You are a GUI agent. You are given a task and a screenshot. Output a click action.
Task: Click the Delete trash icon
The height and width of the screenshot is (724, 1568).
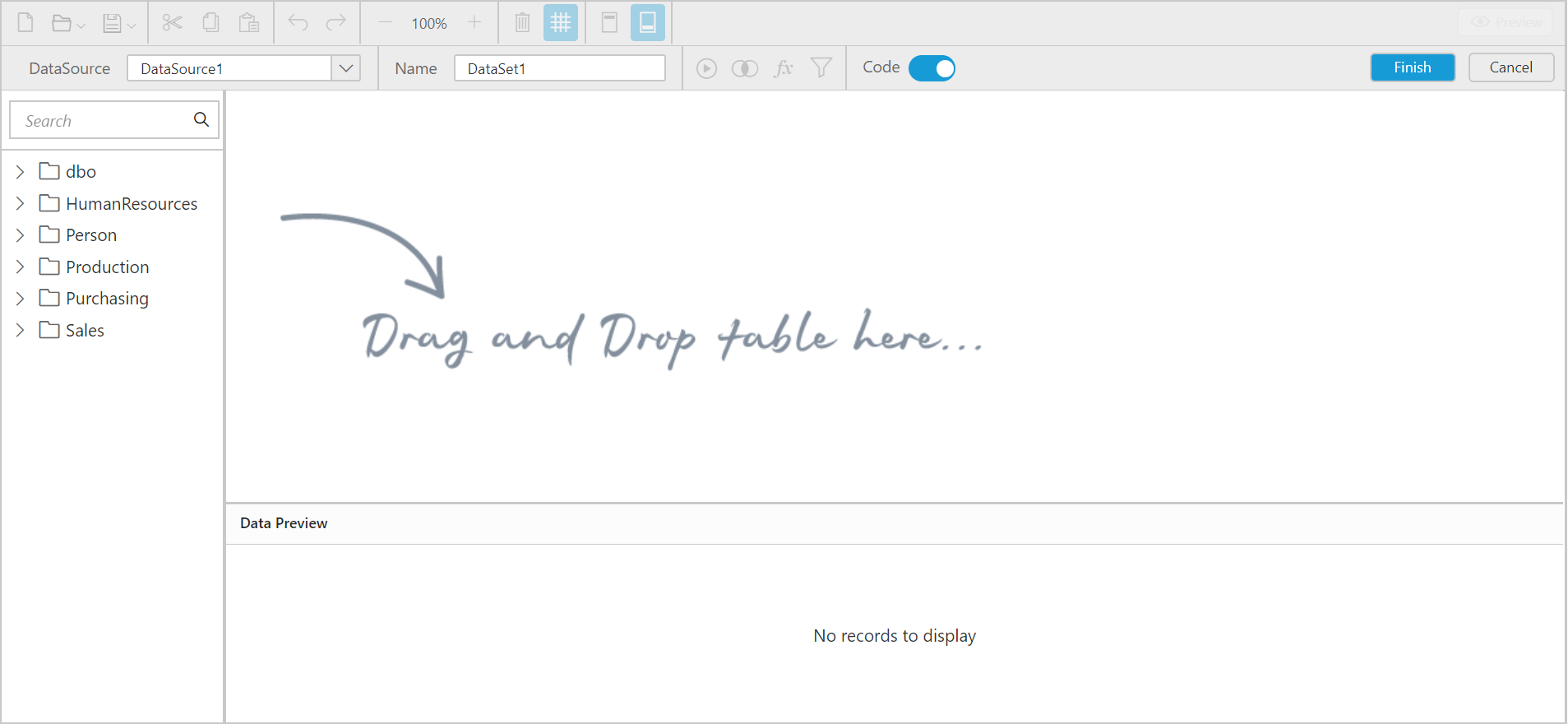(522, 23)
